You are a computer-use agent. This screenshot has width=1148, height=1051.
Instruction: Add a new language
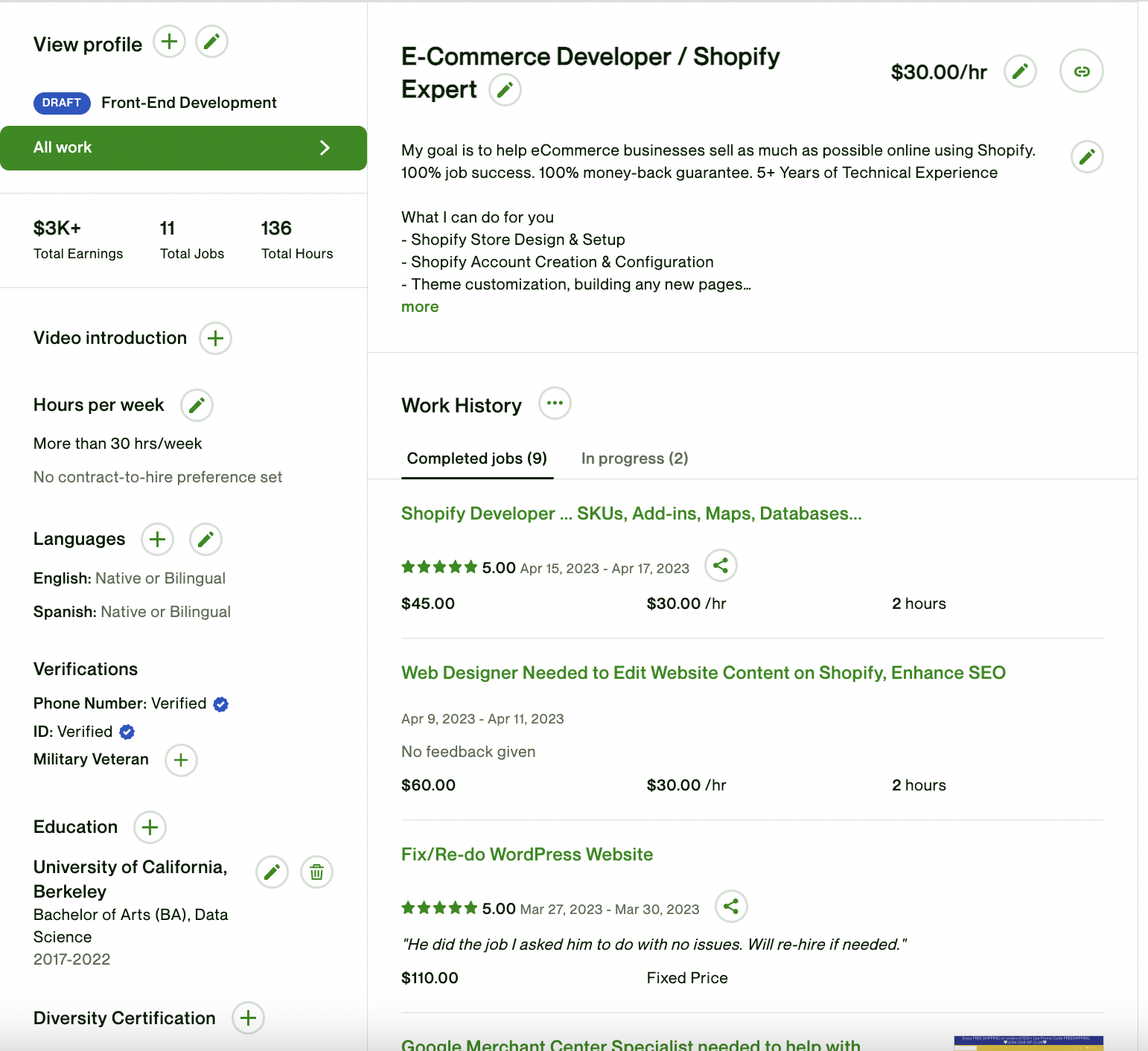point(157,539)
